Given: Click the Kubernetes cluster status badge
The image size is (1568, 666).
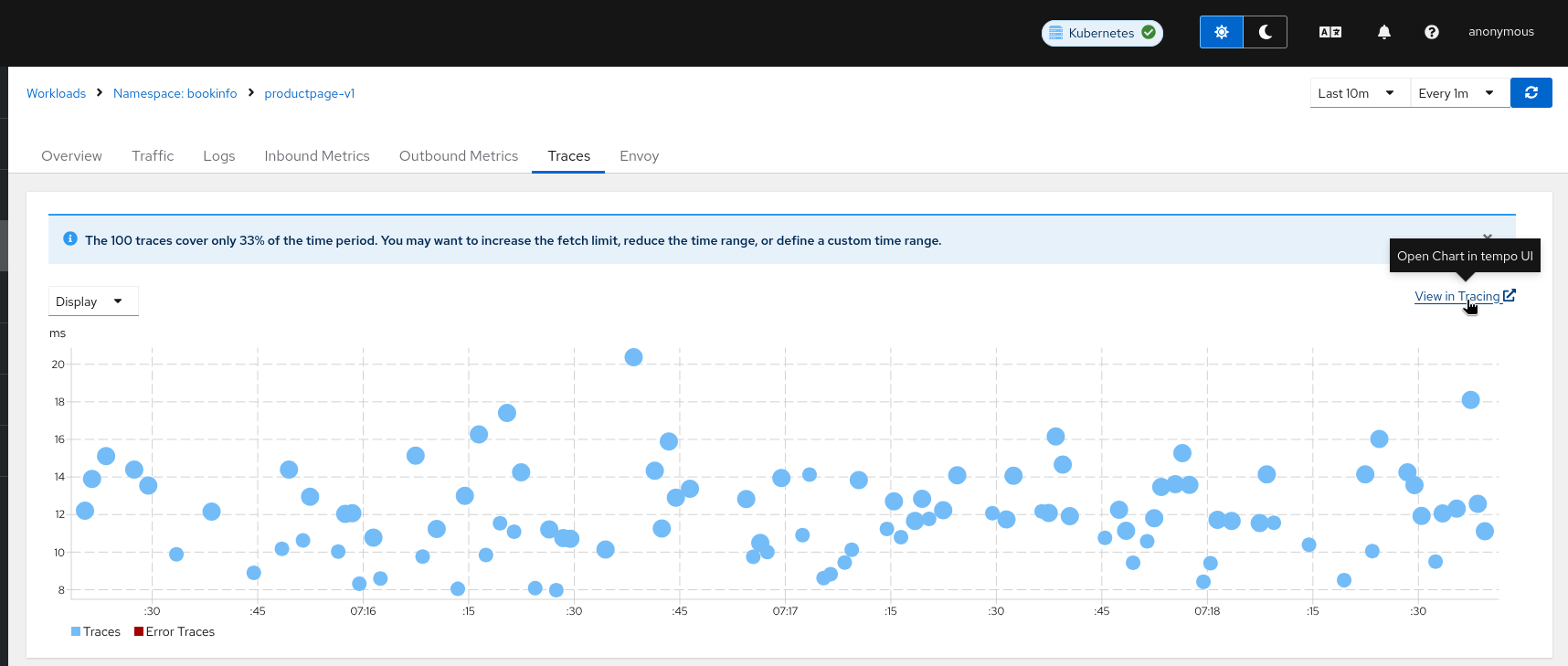Looking at the screenshot, I should 1101,33.
